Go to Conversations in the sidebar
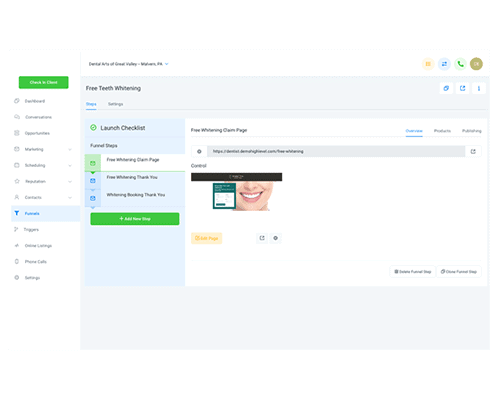 tap(38, 117)
